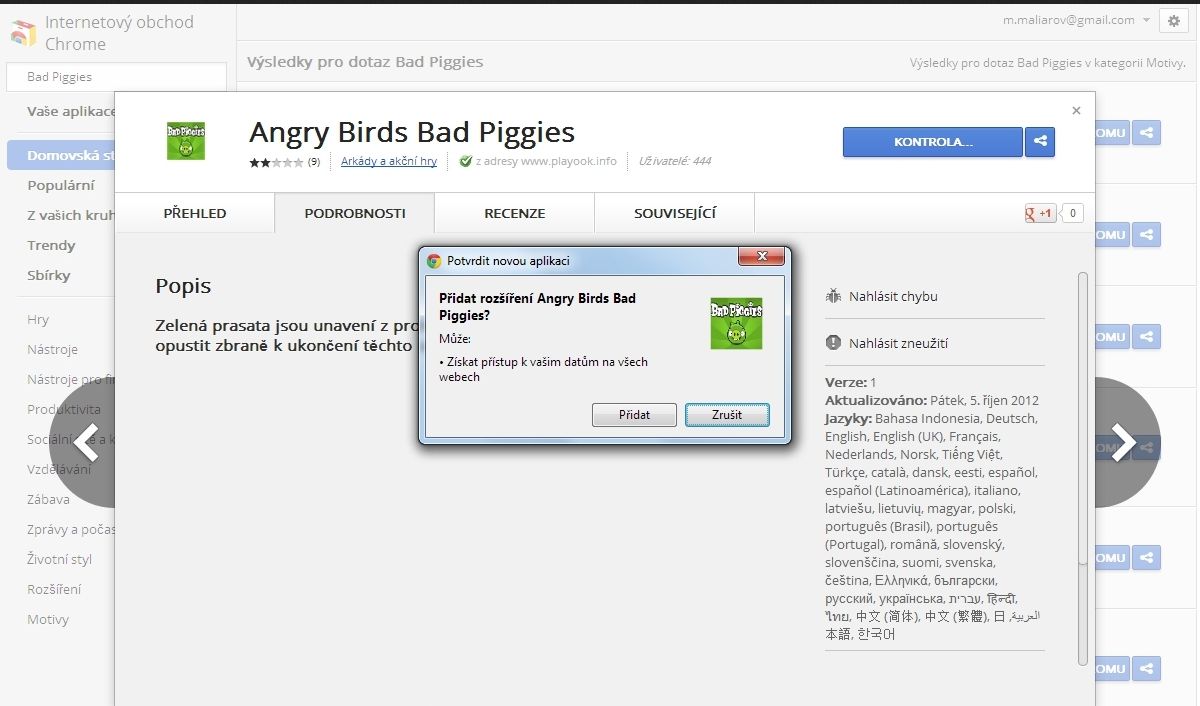Screen dimensions: 1200x706
Task: Click the bug icon beside Nahlásit chybu
Action: point(834,296)
